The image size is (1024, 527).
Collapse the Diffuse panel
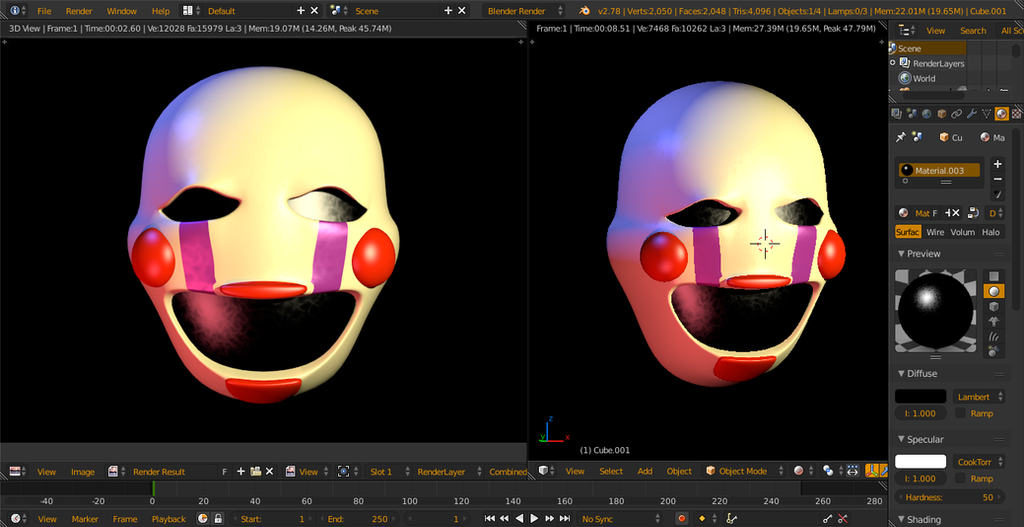(x=901, y=374)
